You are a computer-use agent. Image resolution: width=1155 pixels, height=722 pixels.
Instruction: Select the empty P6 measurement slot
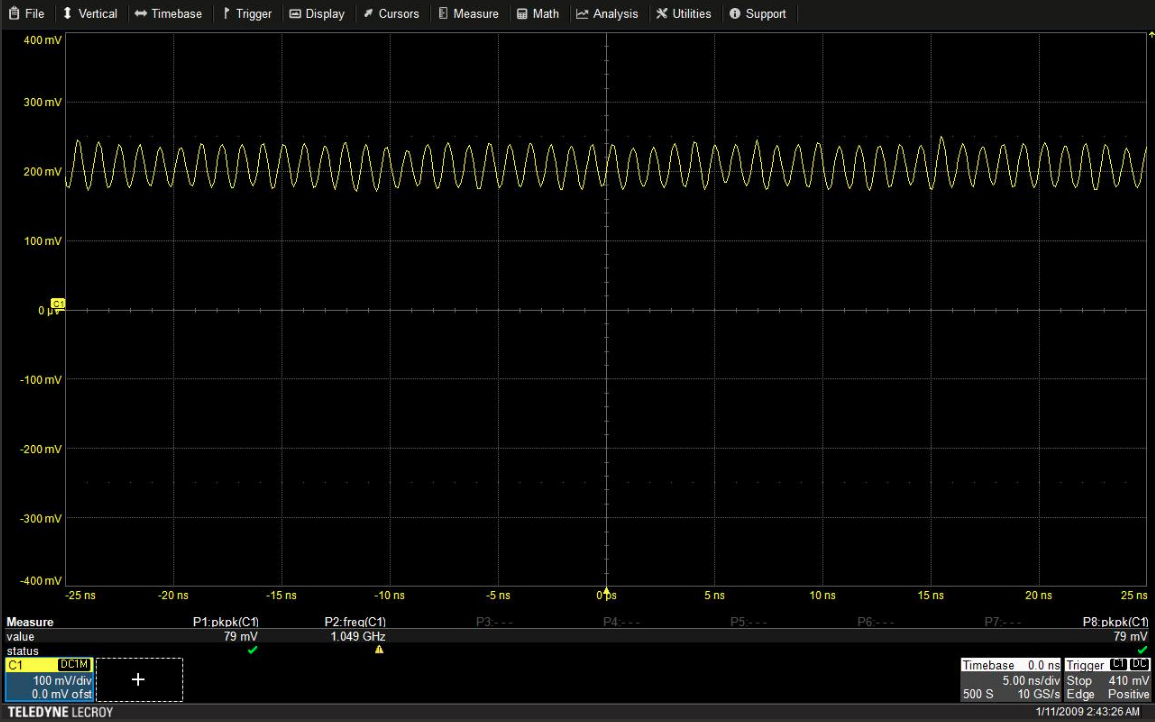click(x=875, y=622)
